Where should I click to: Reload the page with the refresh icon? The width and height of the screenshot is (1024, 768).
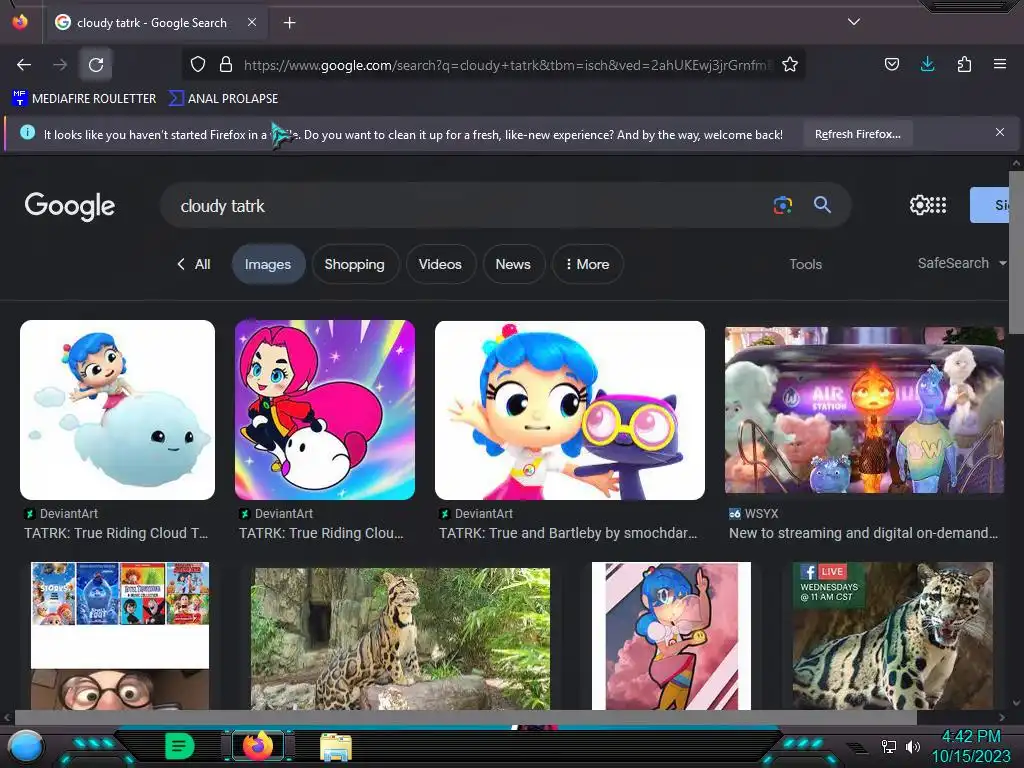click(96, 65)
